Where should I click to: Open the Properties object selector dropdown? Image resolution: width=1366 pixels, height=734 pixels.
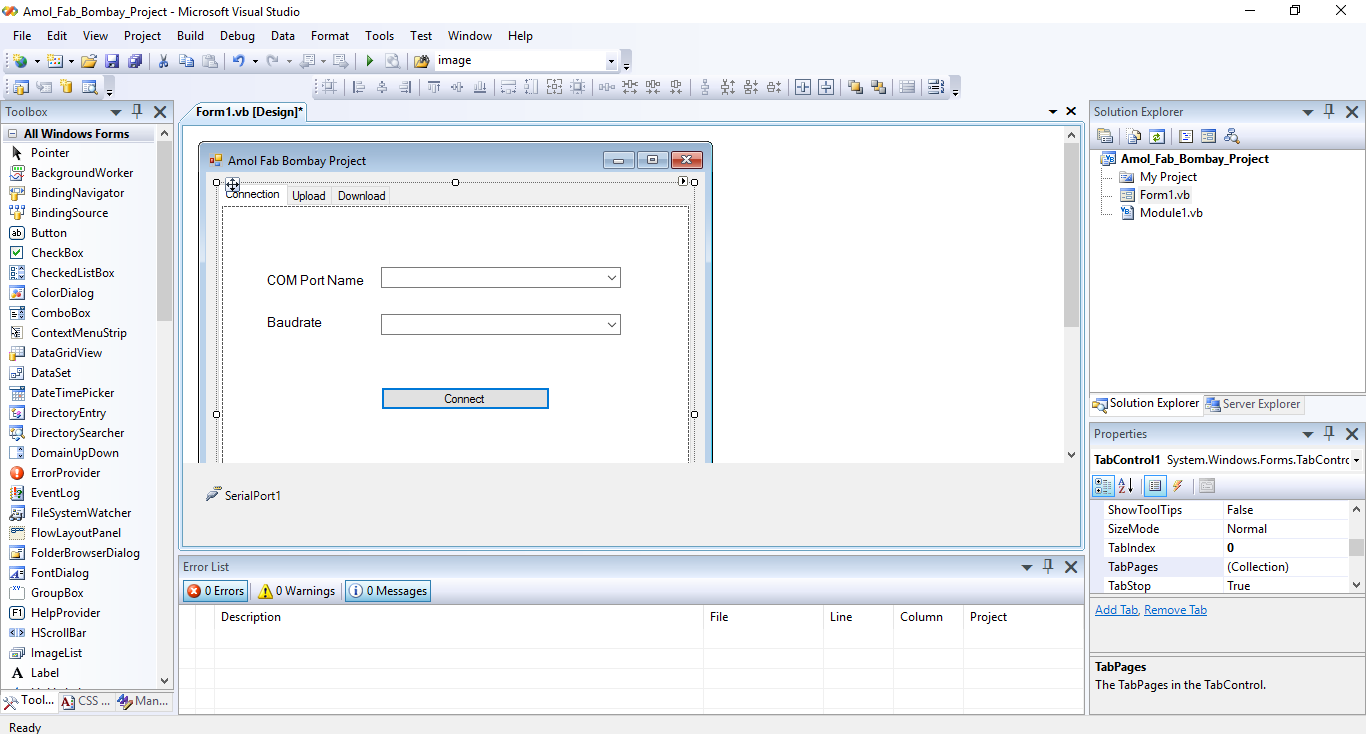(x=1357, y=460)
